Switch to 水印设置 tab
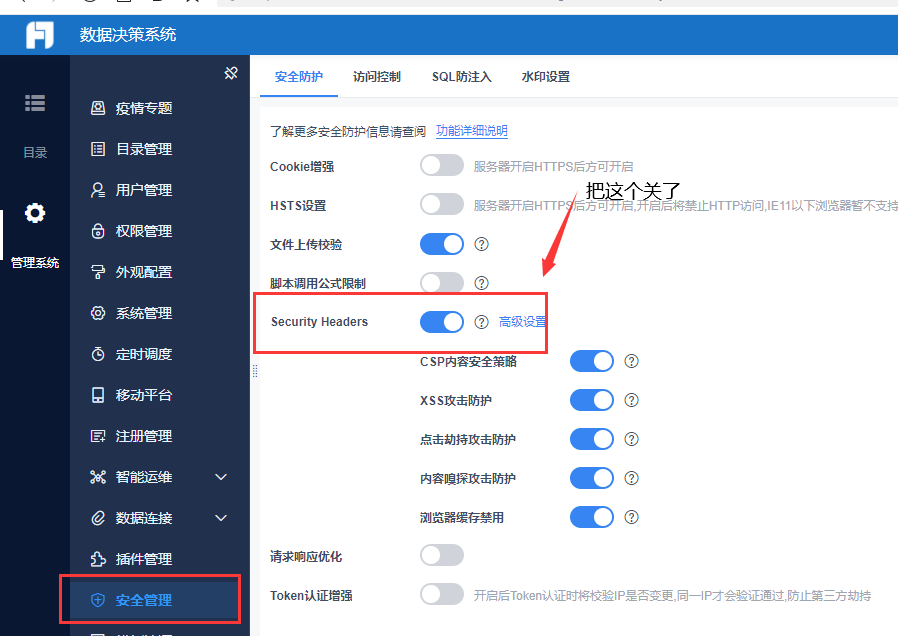 coord(545,77)
